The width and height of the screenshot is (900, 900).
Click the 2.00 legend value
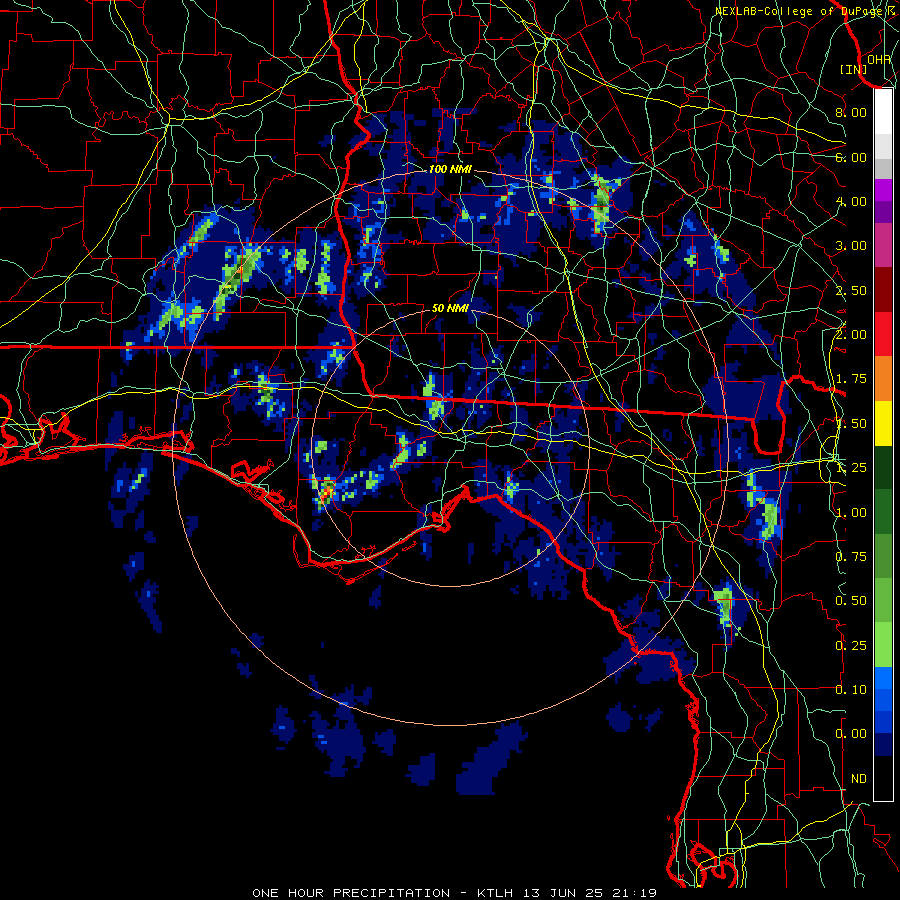click(x=851, y=335)
